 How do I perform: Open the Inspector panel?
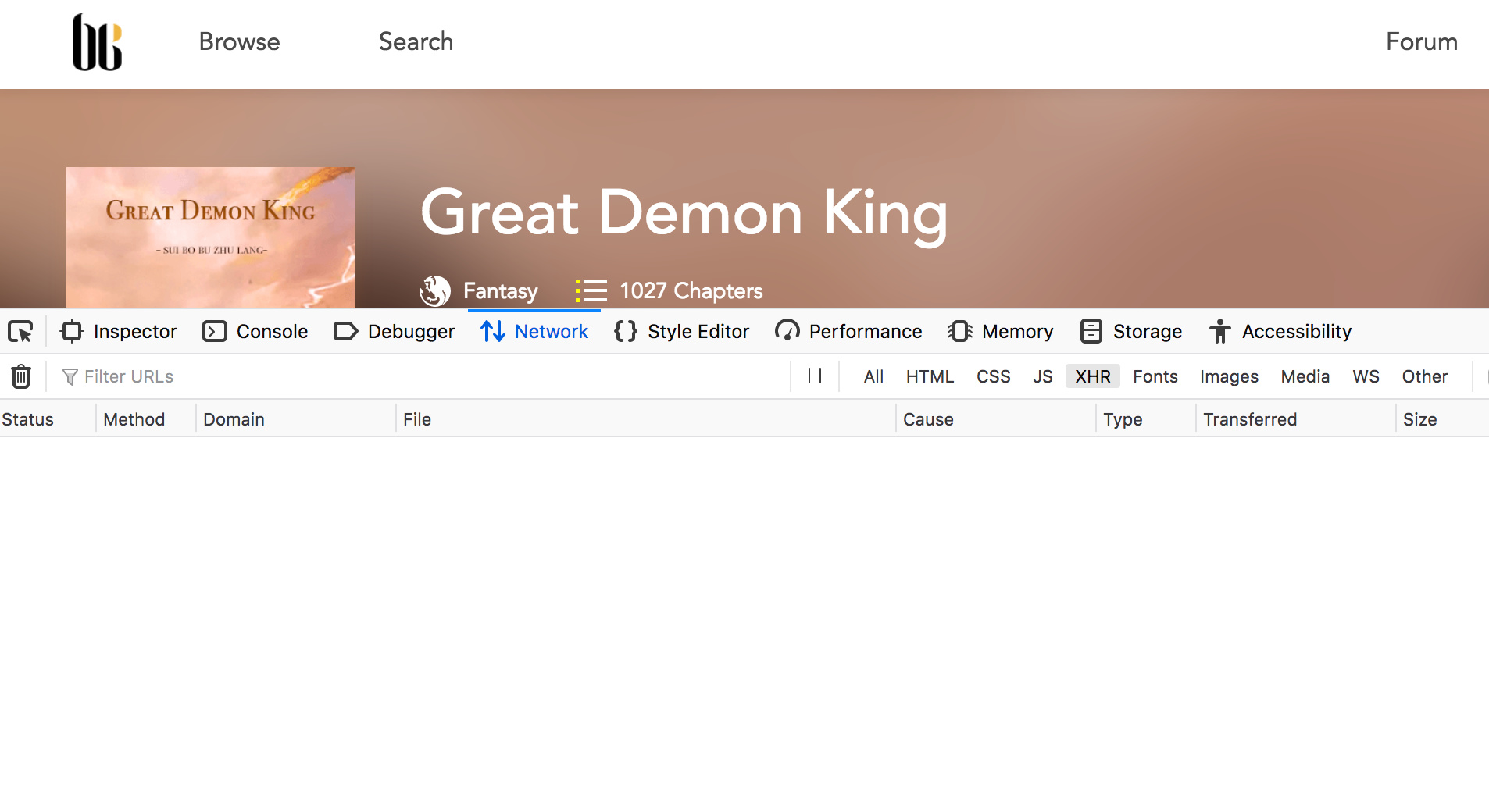[x=120, y=332]
